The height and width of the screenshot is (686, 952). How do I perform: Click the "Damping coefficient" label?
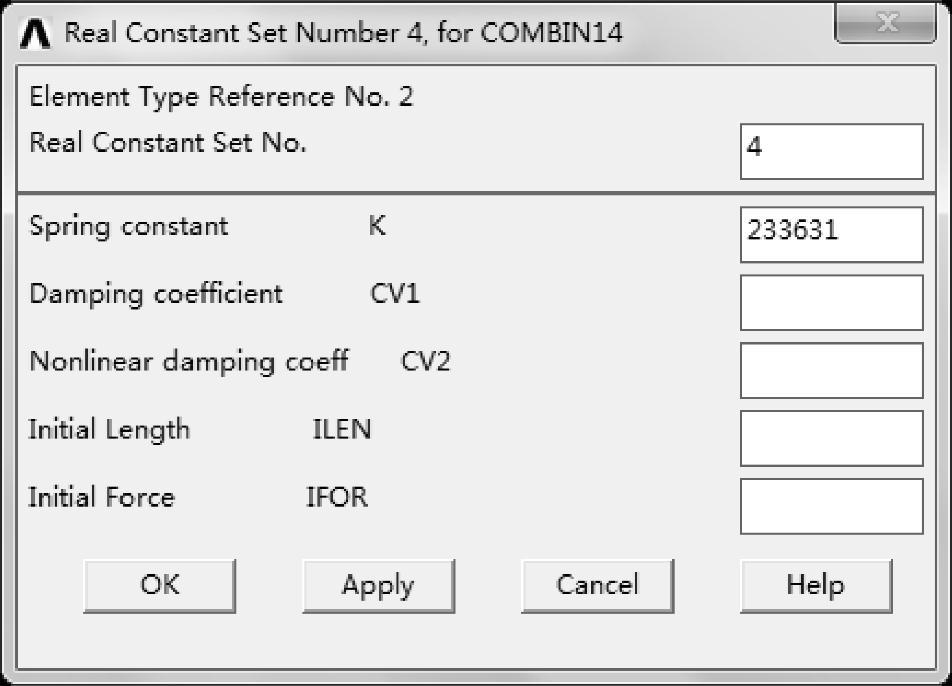(x=156, y=294)
